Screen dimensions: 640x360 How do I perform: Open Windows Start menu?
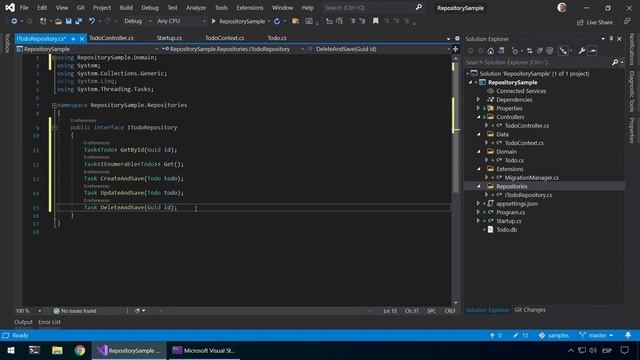coord(11,351)
